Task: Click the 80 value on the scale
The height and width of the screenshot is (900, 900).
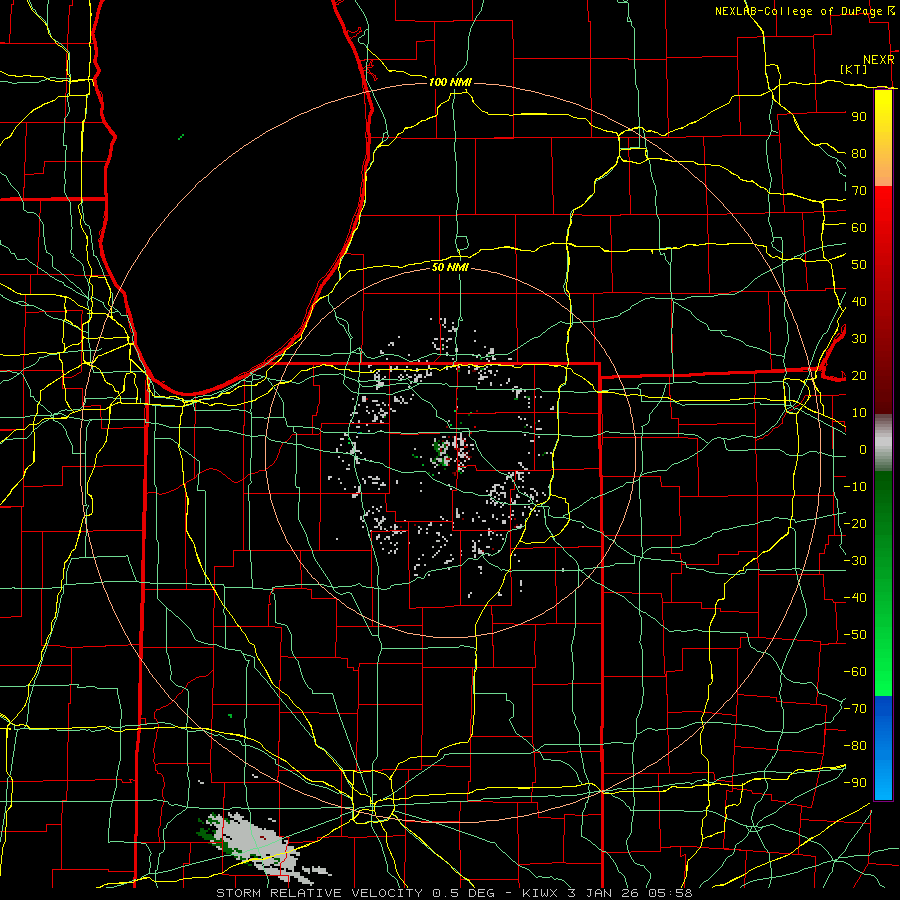Action: click(859, 154)
